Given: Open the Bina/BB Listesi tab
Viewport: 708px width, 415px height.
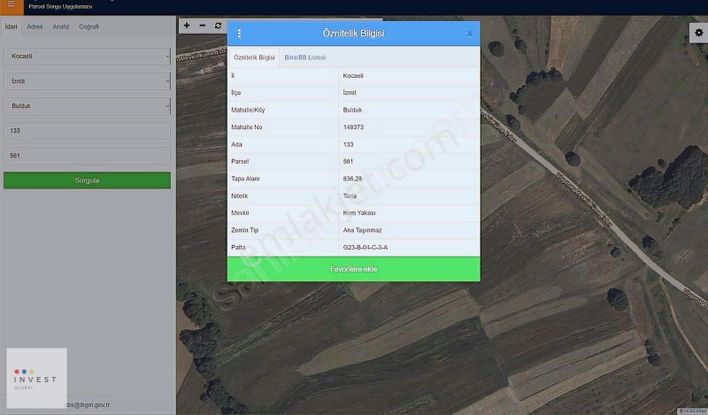Looking at the screenshot, I should click(305, 57).
